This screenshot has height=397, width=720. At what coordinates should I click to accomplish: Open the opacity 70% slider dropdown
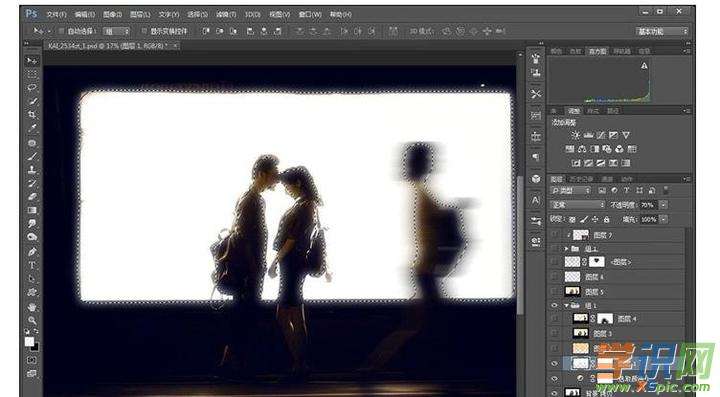click(664, 205)
